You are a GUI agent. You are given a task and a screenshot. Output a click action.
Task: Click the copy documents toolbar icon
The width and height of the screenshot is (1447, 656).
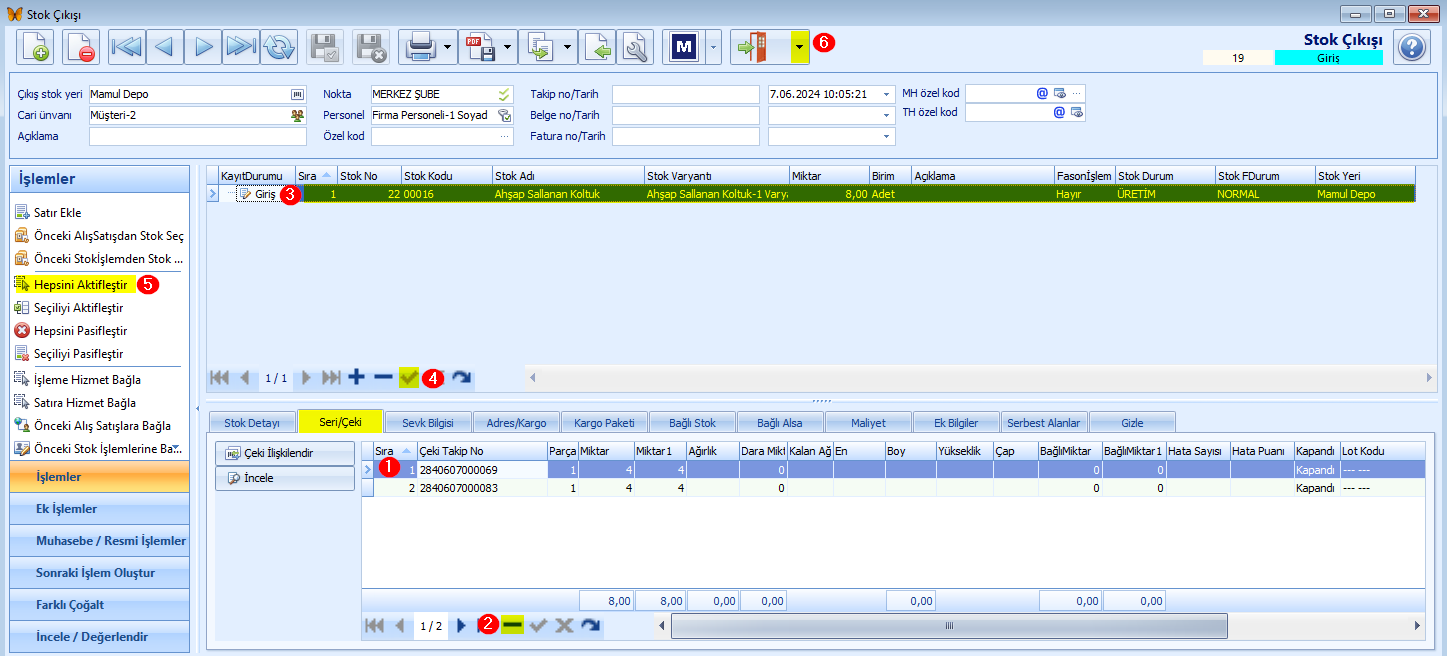pos(539,47)
